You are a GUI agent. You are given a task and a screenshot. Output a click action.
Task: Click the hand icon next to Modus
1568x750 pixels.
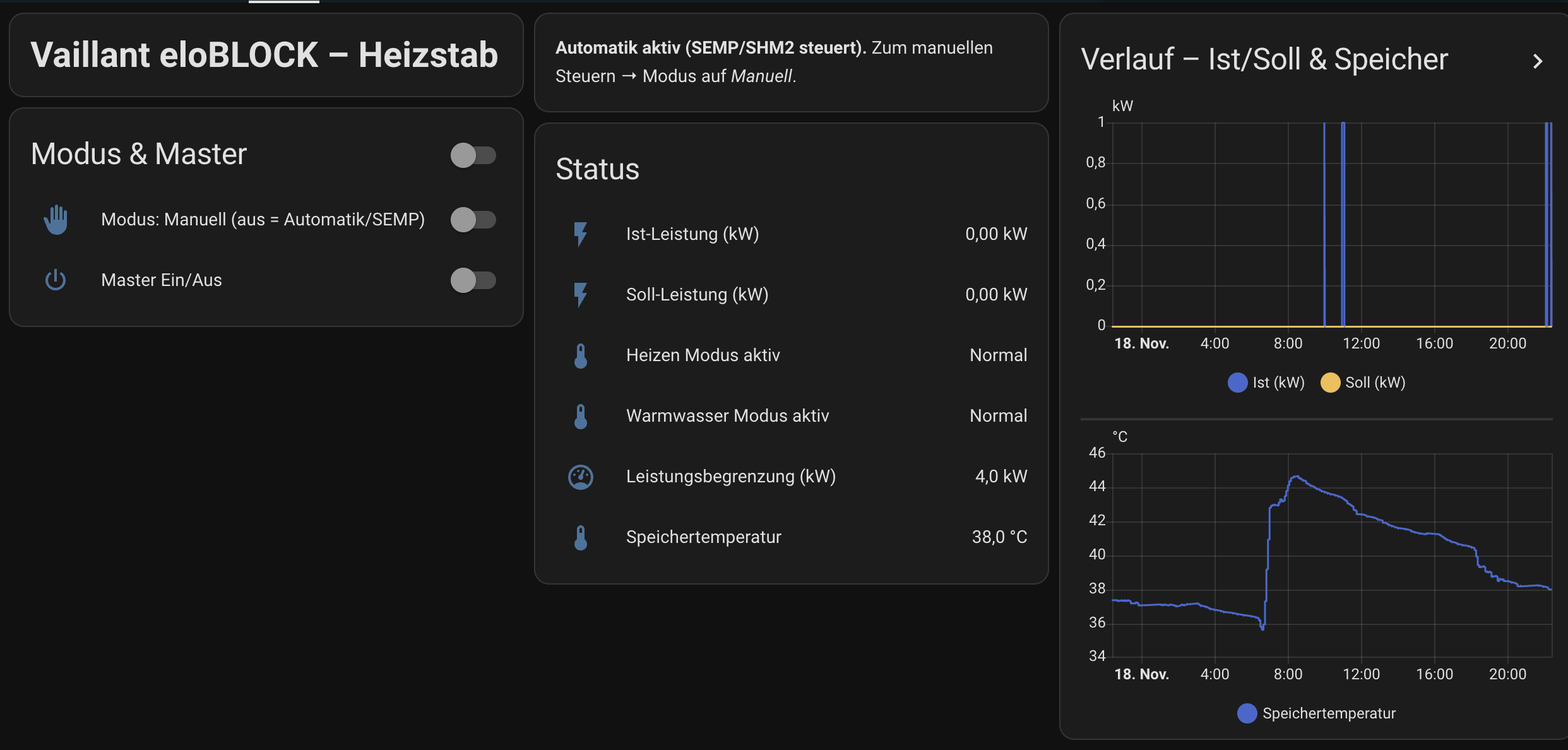point(56,219)
